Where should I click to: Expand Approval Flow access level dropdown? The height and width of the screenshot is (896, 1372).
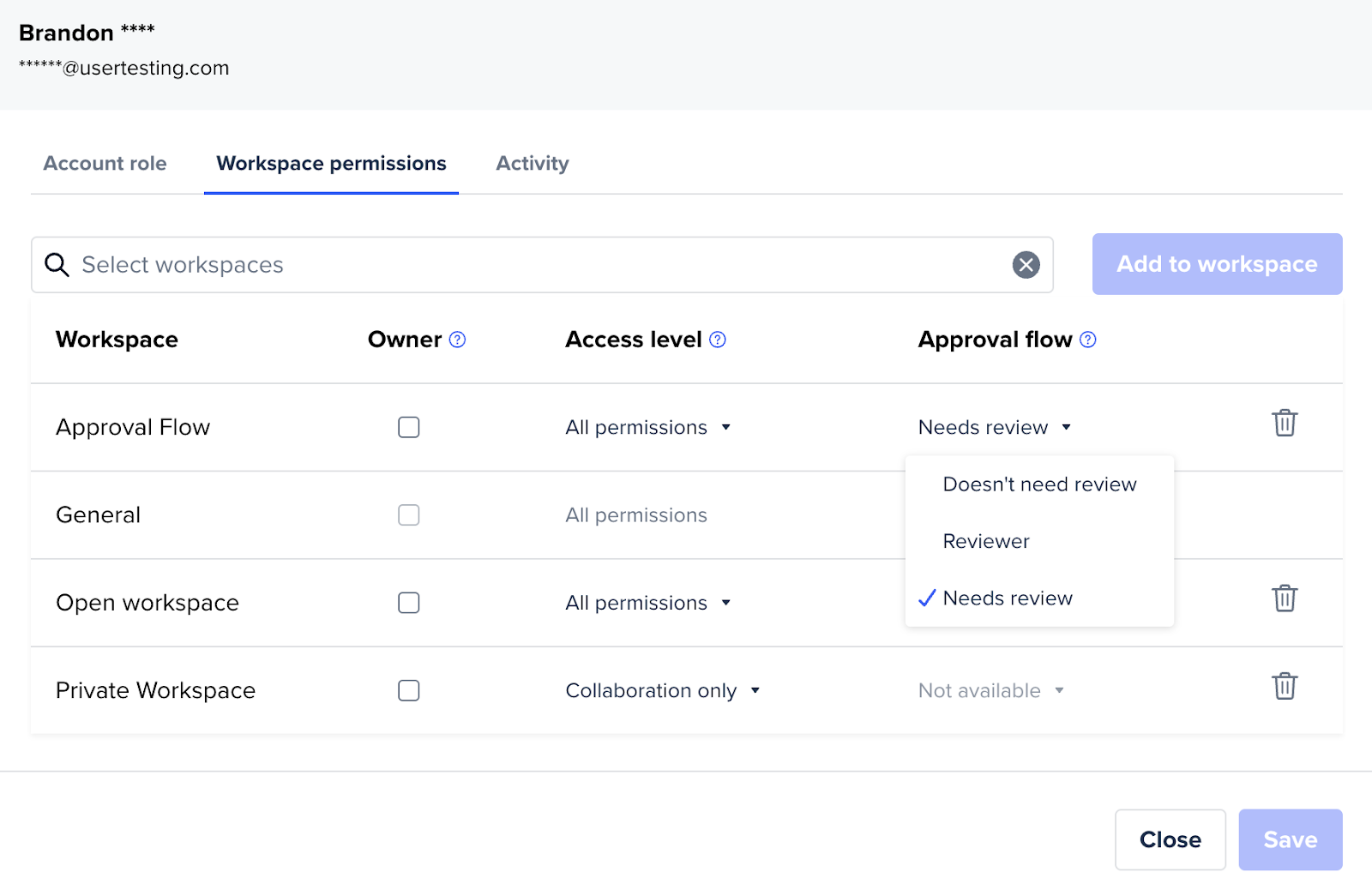pyautogui.click(x=647, y=428)
